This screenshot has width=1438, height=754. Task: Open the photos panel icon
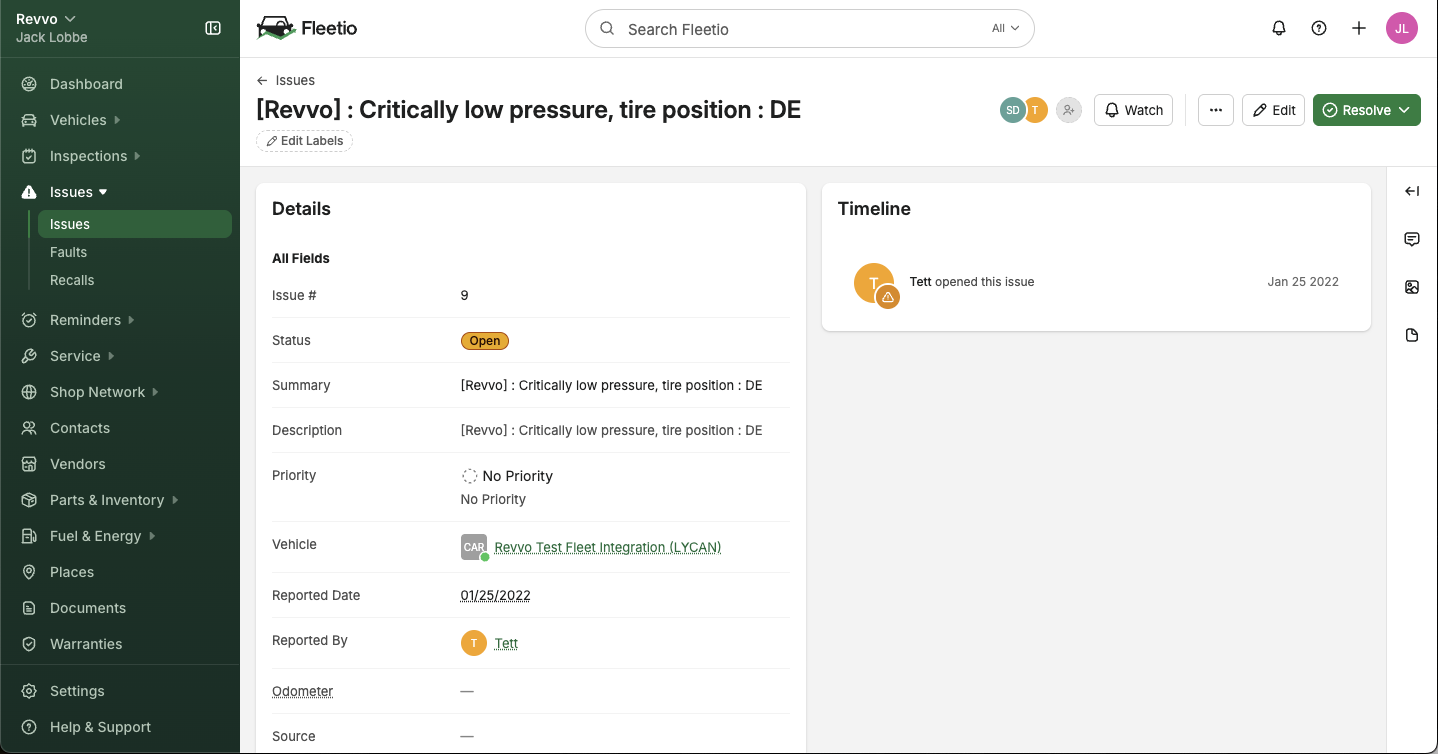[x=1412, y=287]
